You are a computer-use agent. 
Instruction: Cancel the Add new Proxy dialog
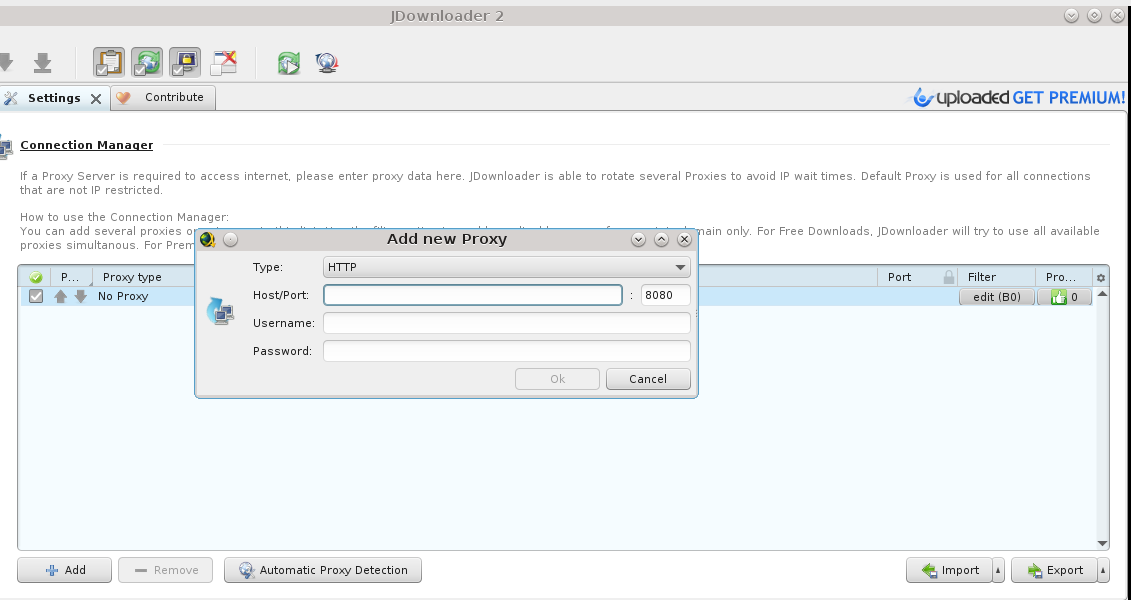(x=648, y=379)
